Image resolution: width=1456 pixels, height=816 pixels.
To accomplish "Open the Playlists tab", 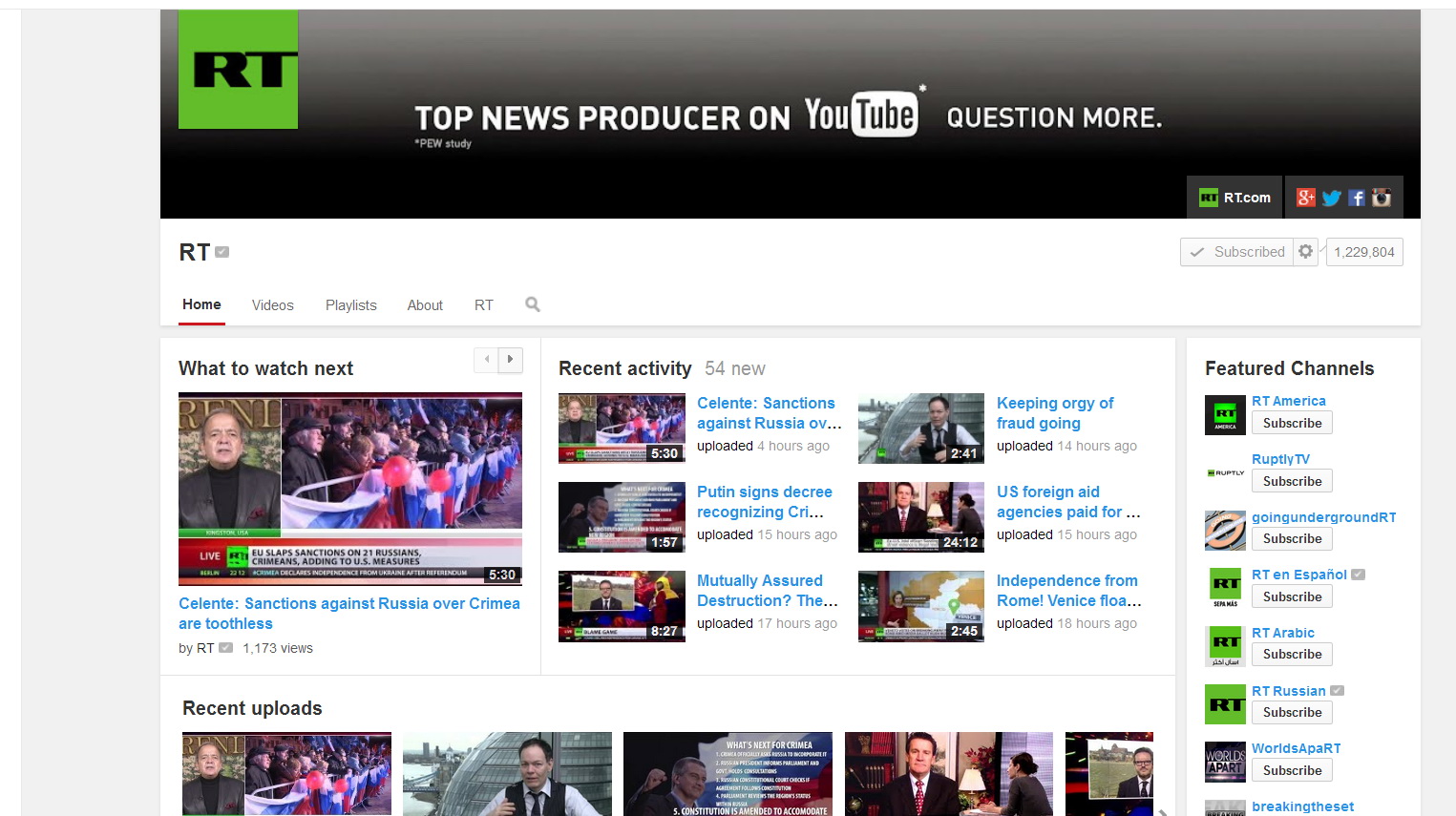I will [x=351, y=305].
